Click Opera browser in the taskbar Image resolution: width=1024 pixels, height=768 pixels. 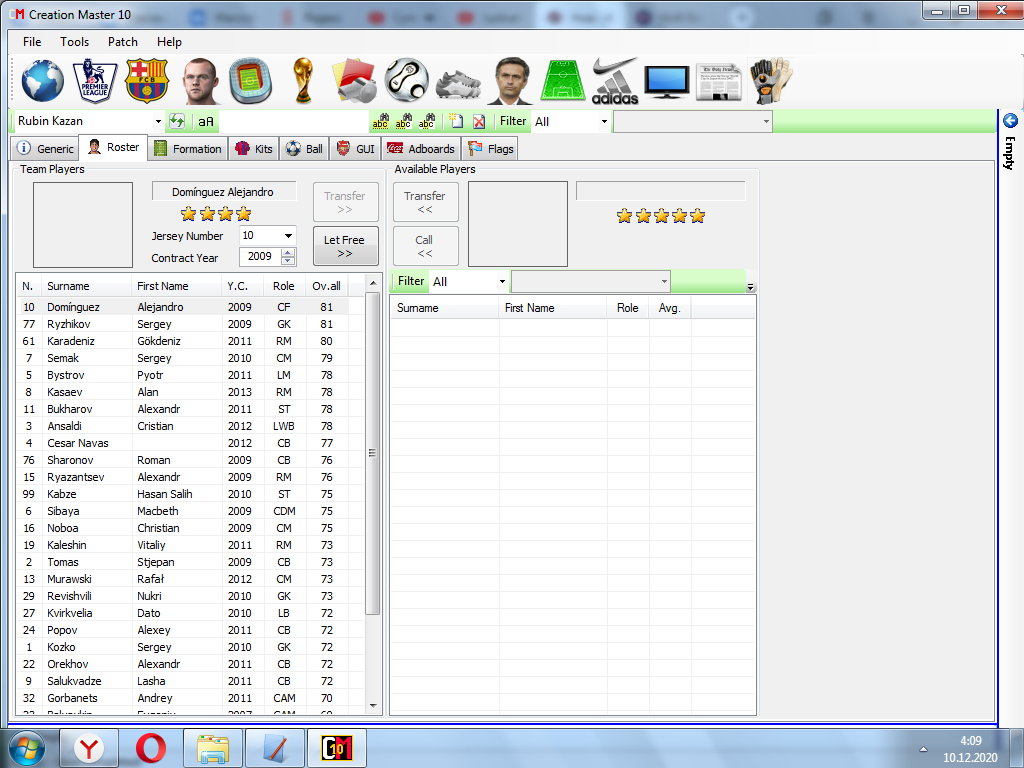tap(151, 747)
